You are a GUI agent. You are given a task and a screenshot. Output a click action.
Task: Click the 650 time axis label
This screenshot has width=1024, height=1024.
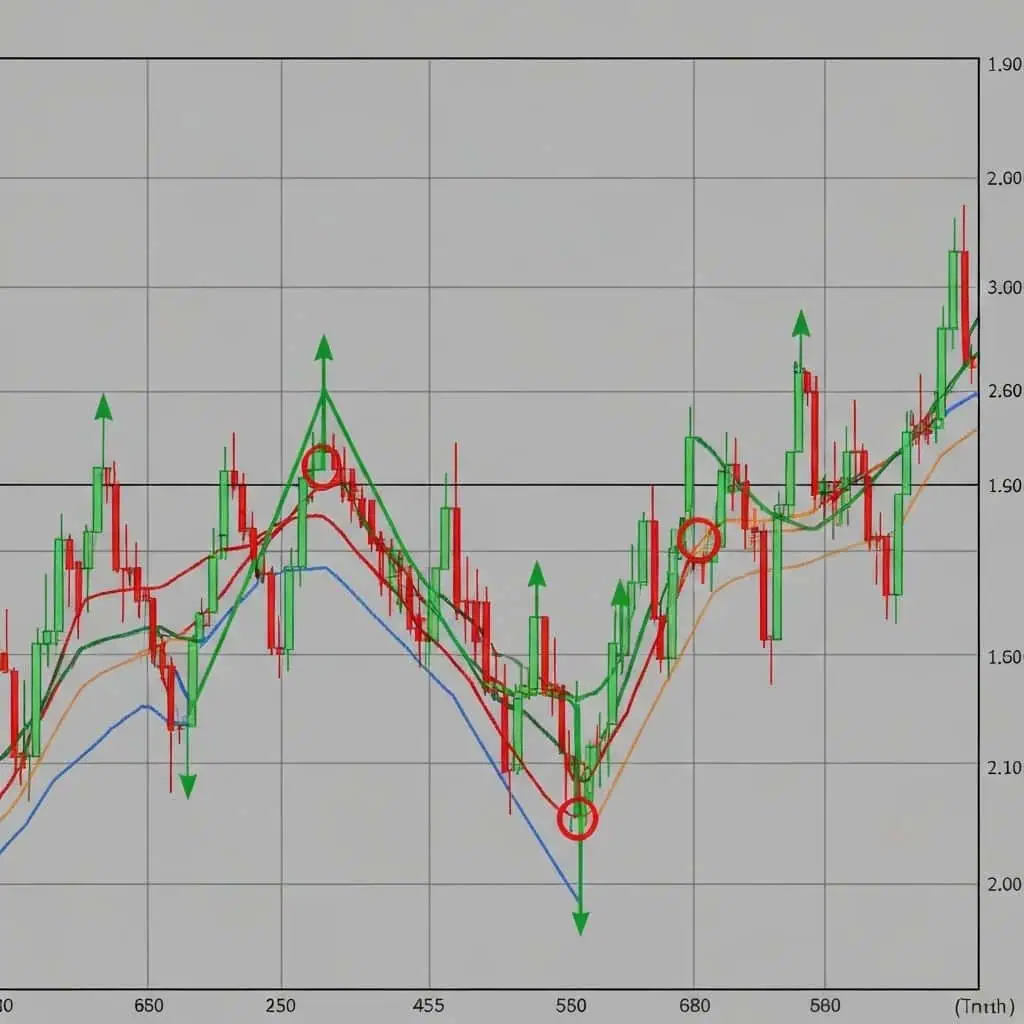tap(148, 1004)
